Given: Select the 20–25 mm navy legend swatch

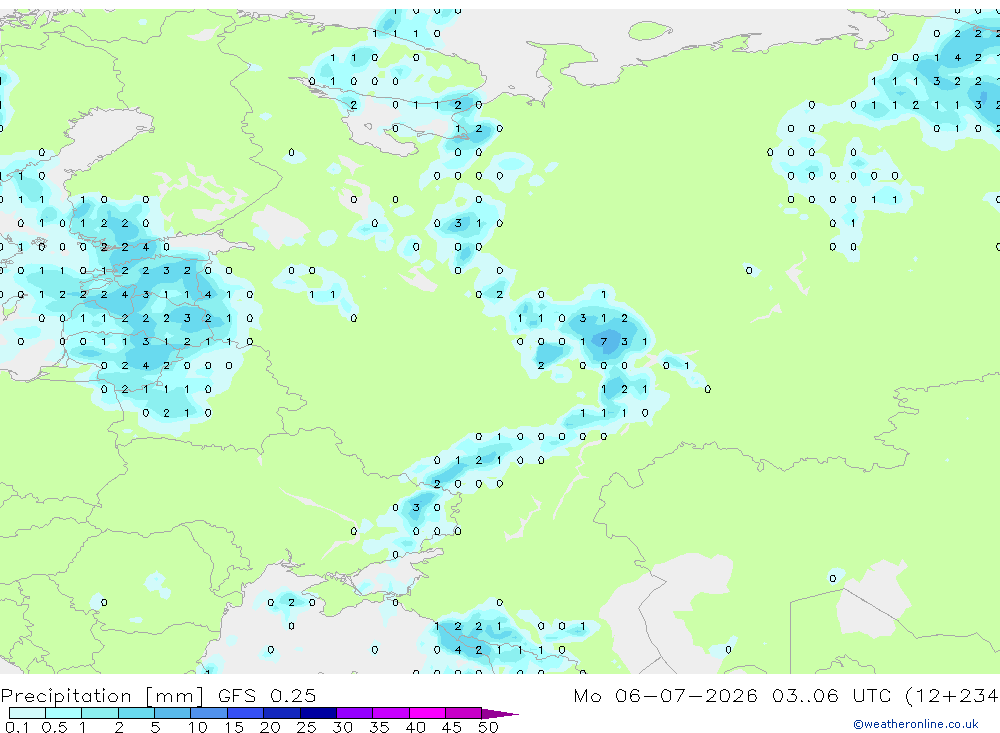Looking at the screenshot, I should point(282,713).
